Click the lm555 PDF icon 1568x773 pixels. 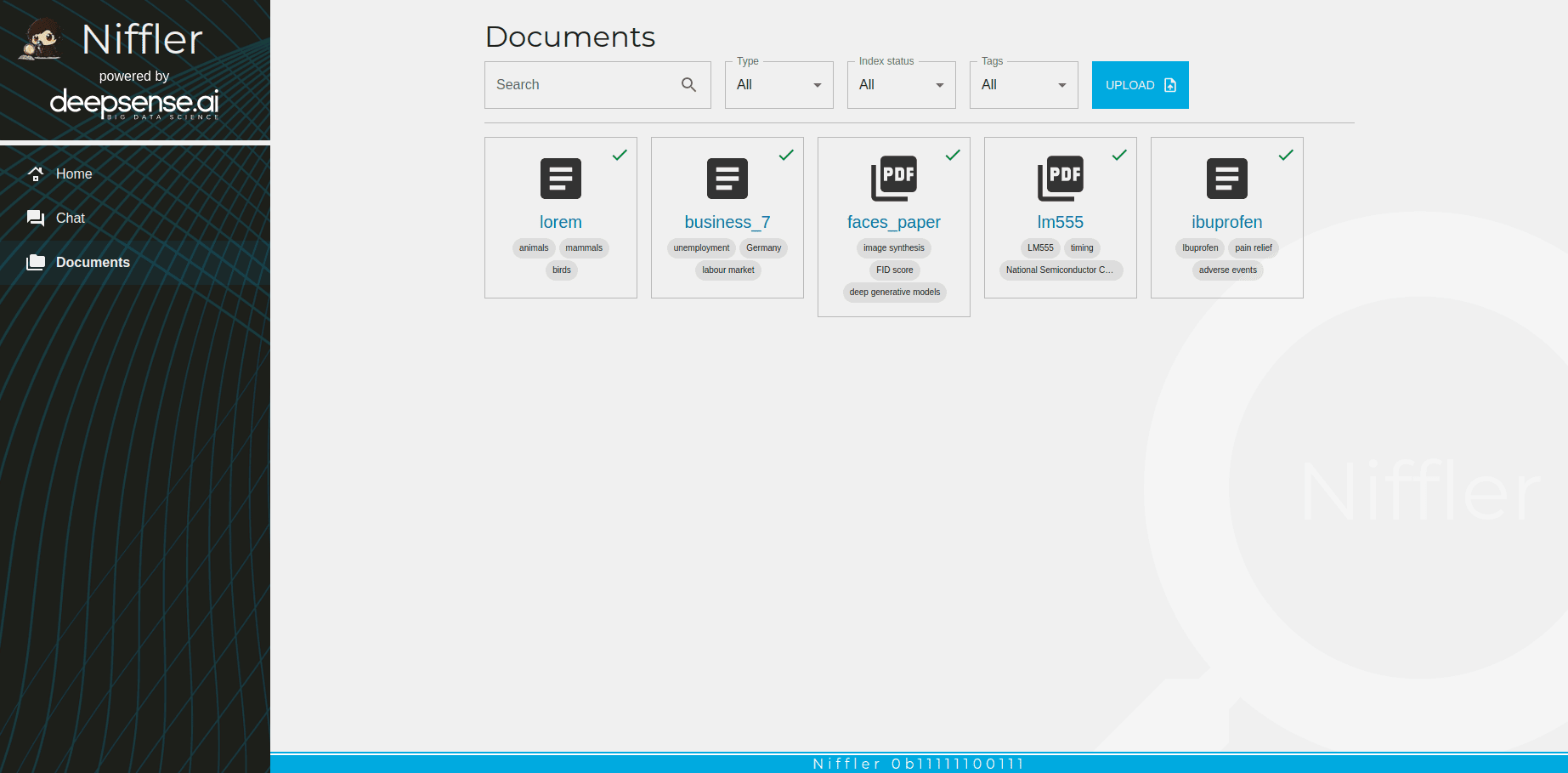(x=1060, y=179)
